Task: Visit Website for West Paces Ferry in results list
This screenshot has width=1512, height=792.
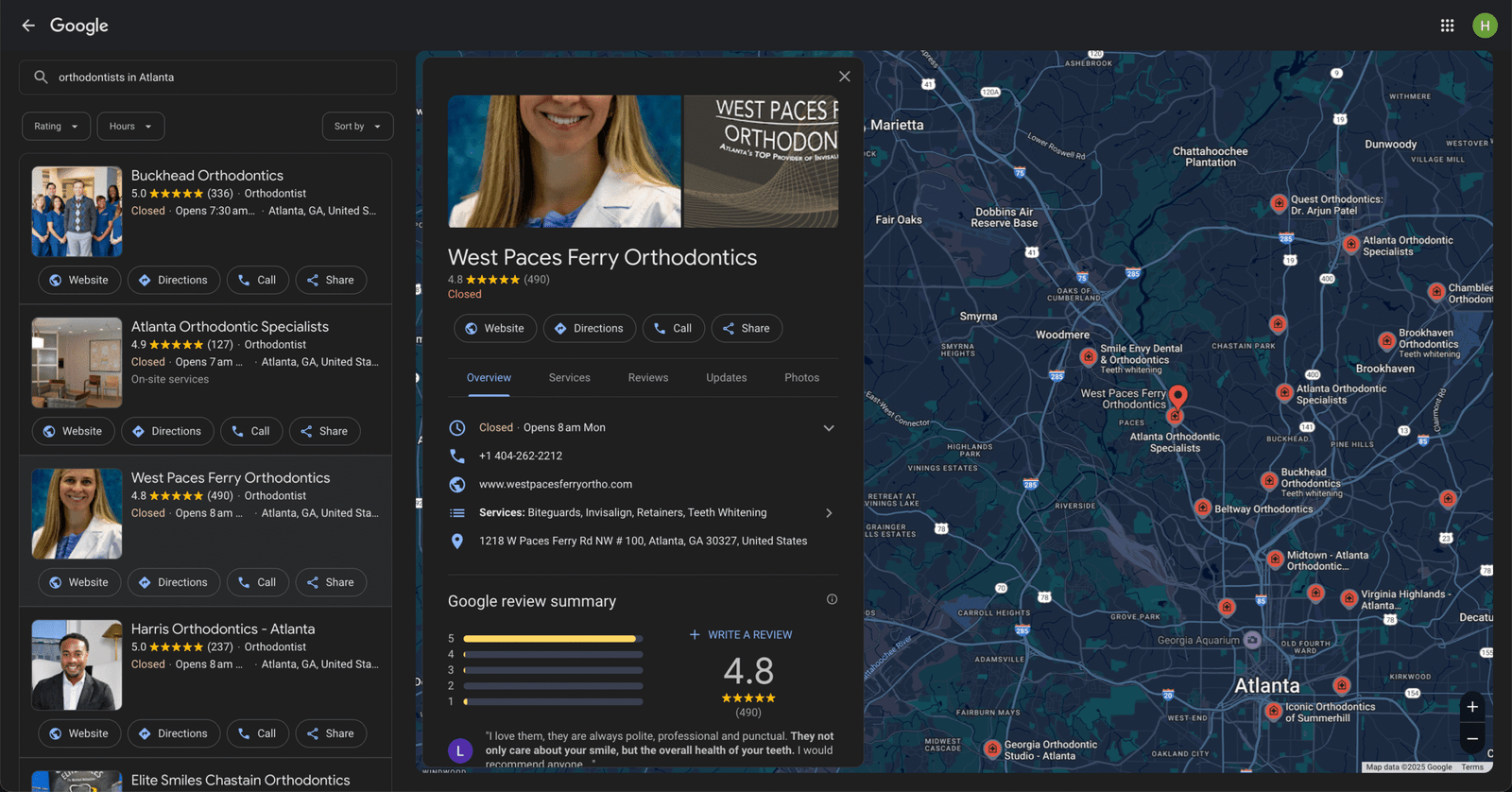Action: point(79,582)
